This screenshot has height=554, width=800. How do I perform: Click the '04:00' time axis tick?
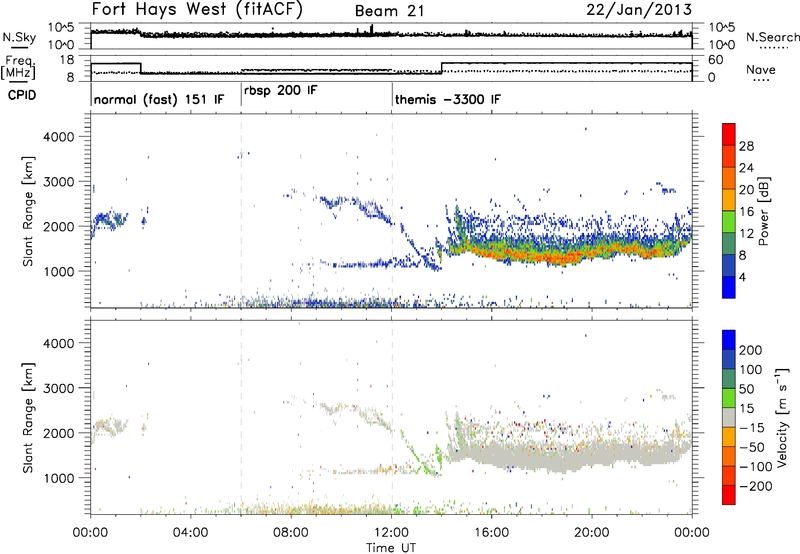coord(191,533)
